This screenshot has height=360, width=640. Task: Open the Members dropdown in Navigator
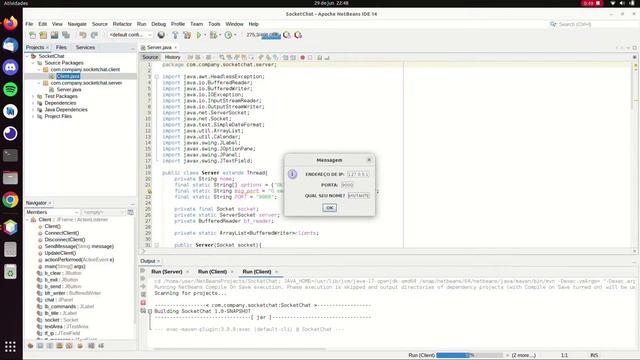(x=52, y=212)
